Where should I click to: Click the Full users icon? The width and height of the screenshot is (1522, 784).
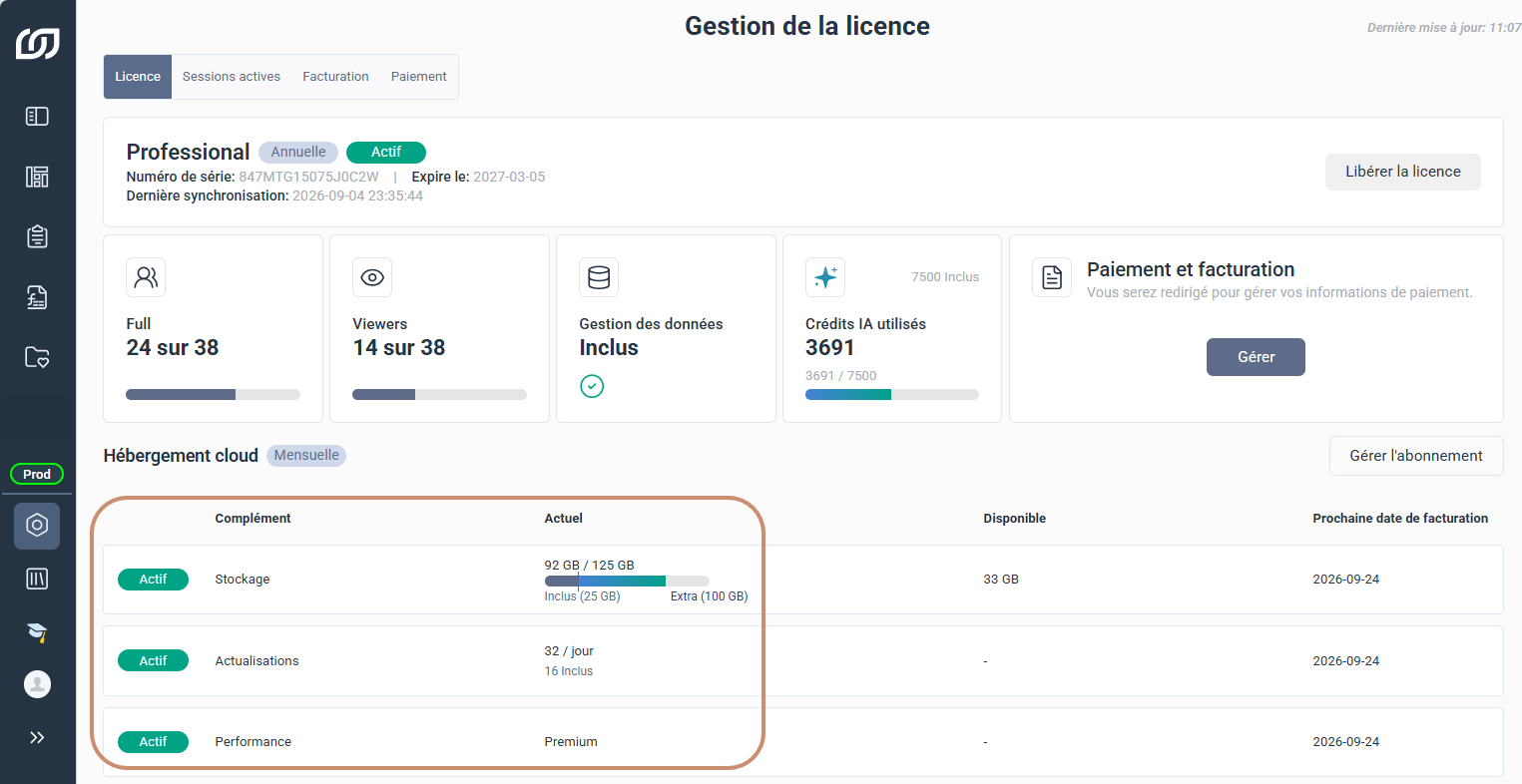tap(146, 277)
